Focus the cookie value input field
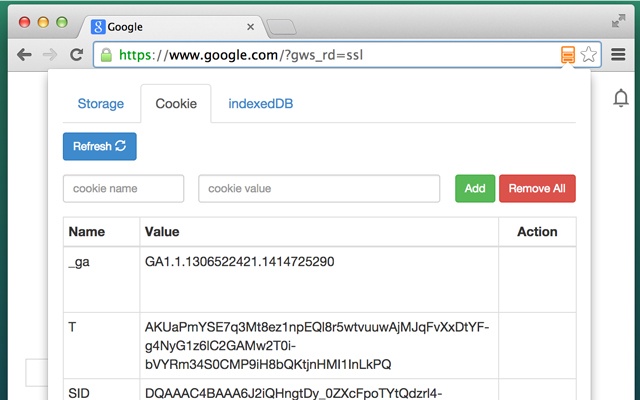This screenshot has width=640, height=400. pyautogui.click(x=319, y=189)
